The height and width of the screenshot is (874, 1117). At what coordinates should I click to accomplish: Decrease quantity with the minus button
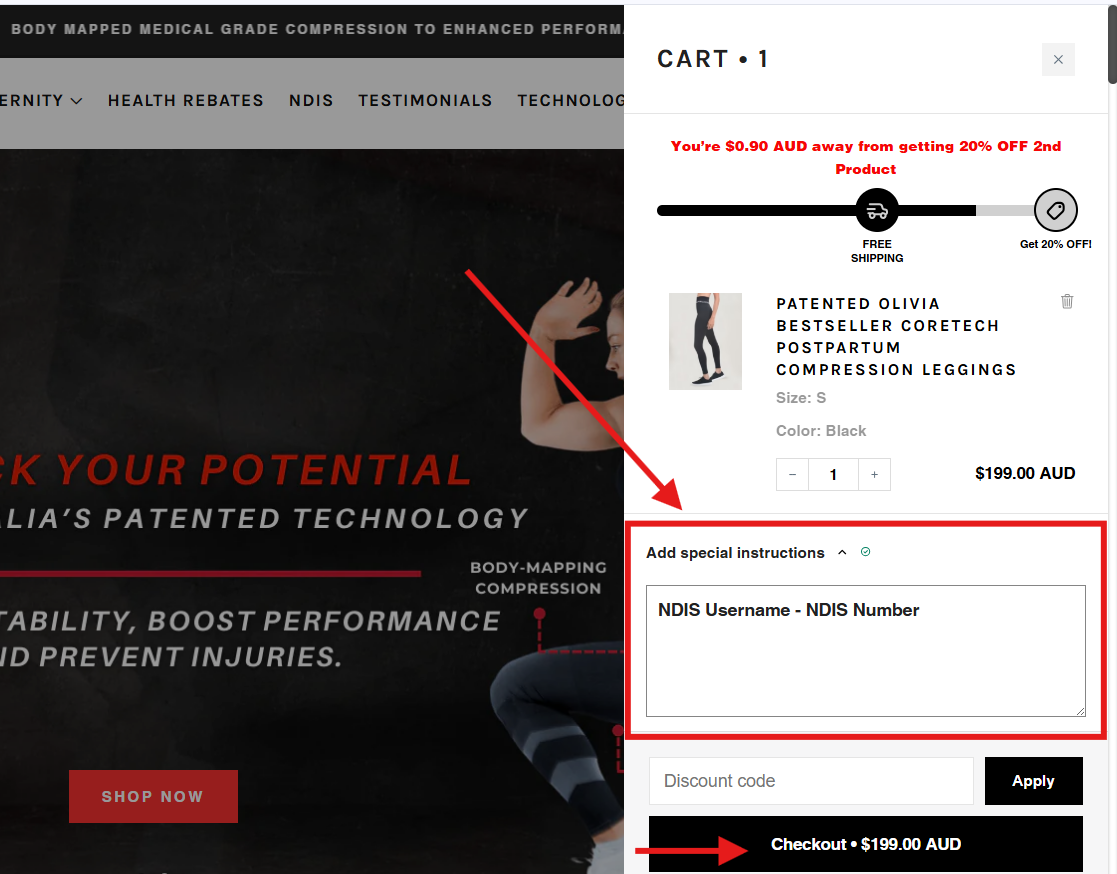(793, 475)
